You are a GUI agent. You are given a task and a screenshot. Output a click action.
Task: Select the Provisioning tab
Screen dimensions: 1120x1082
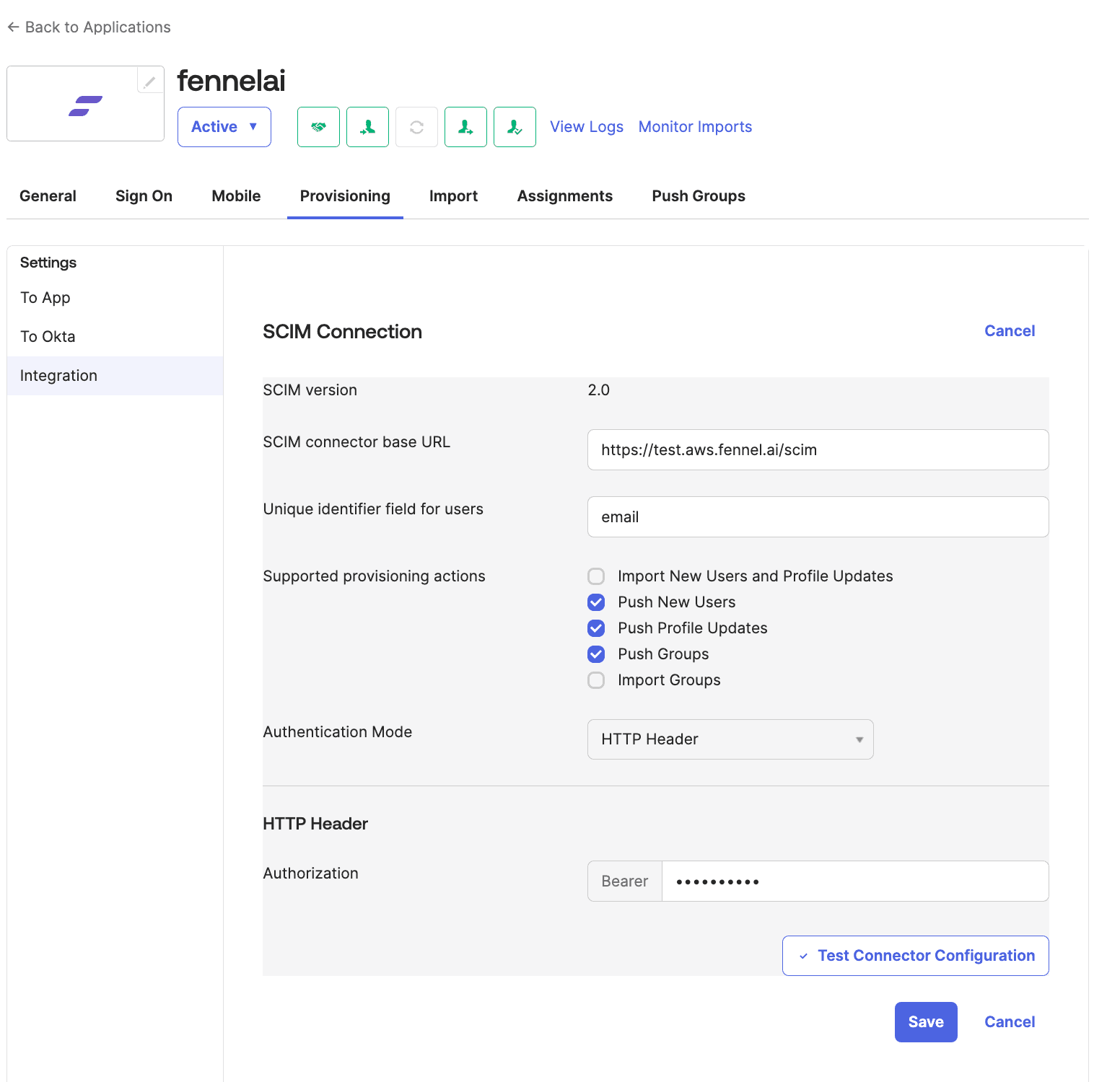tap(345, 196)
